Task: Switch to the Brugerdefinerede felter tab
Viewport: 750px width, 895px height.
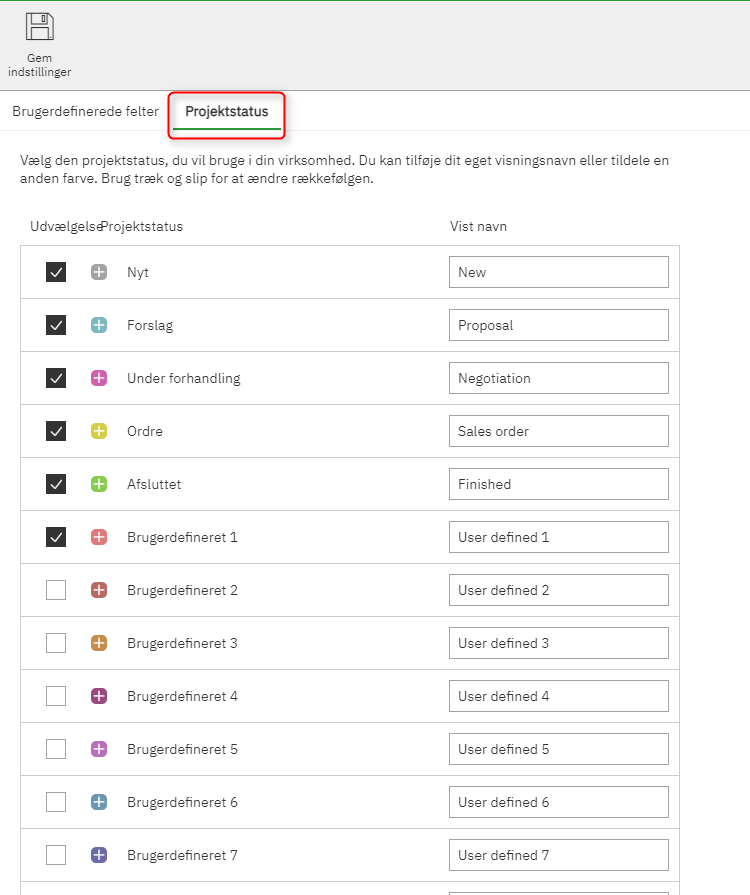Action: (85, 111)
